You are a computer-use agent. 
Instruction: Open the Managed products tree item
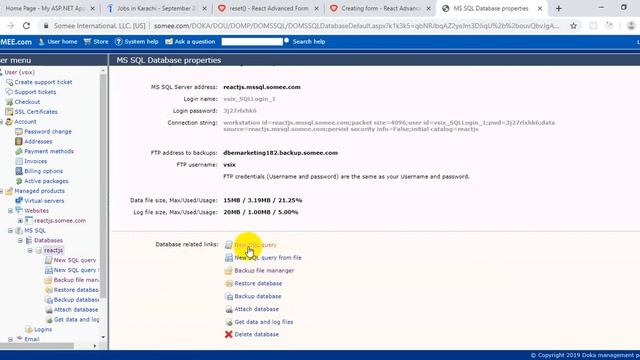pyautogui.click(x=39, y=191)
